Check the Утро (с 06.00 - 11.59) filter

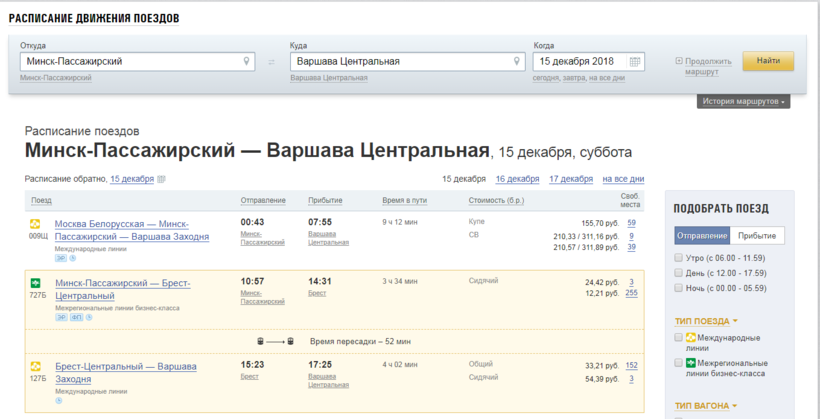tap(679, 259)
